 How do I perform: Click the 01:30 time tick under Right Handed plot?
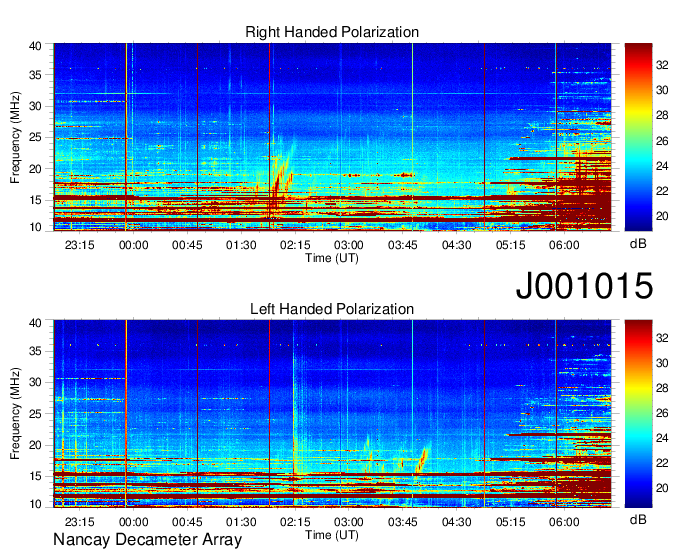[x=241, y=245]
